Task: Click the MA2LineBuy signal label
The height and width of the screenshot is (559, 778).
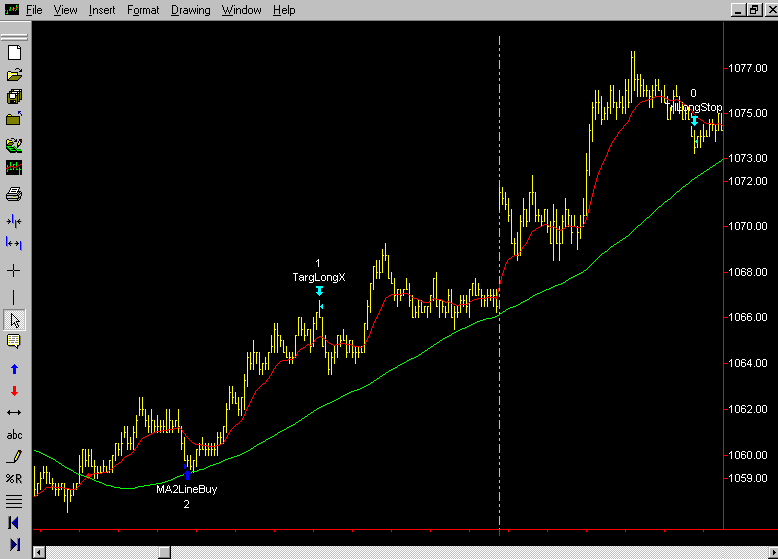Action: (x=187, y=490)
